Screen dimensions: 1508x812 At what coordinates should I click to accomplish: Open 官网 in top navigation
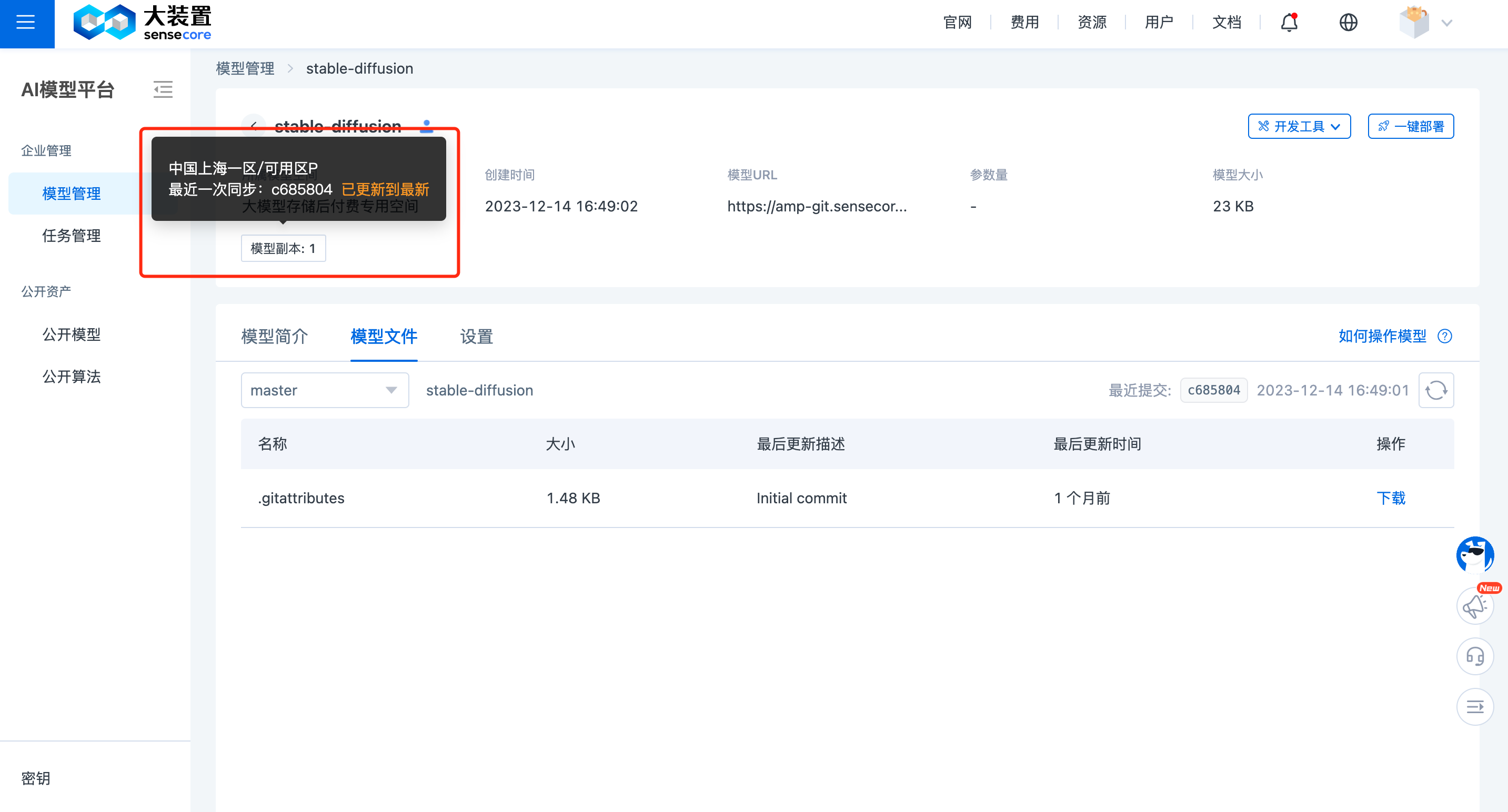pos(958,23)
